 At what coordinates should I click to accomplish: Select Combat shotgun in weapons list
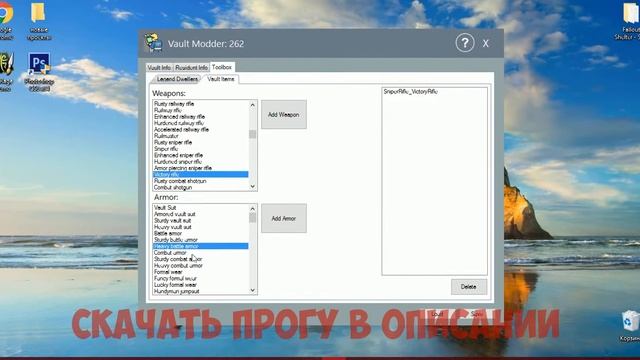pos(200,187)
